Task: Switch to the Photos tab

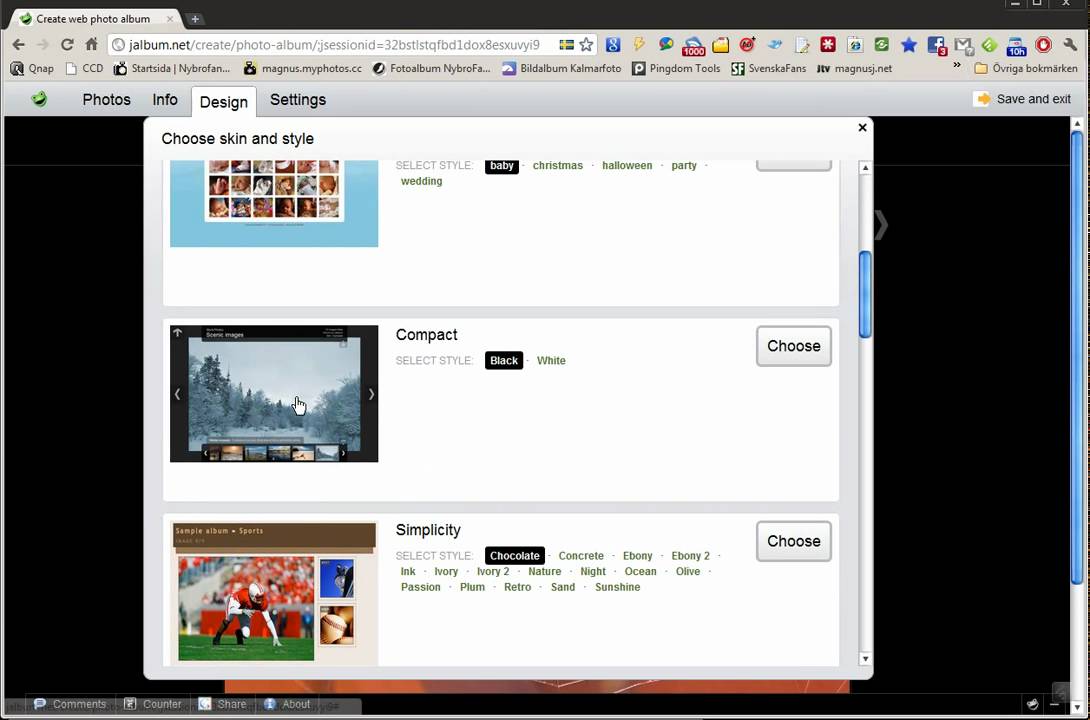Action: pos(106,99)
